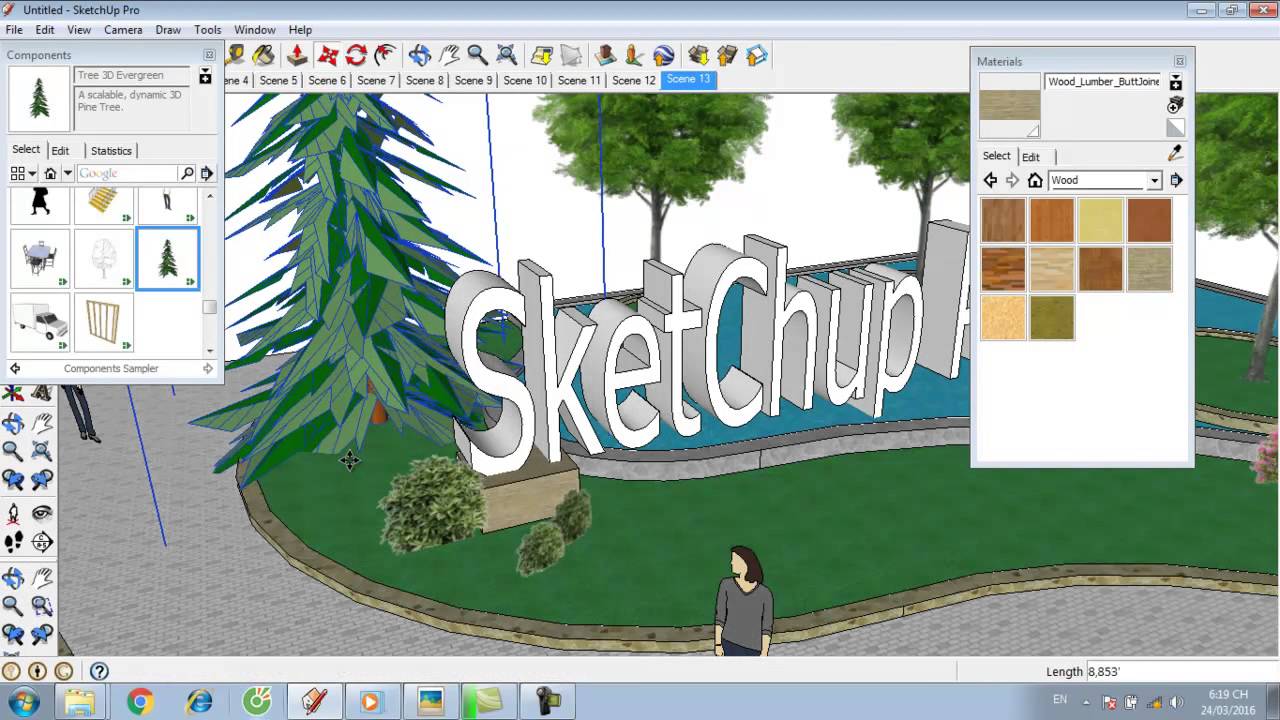Viewport: 1280px width, 720px height.
Task: Open the Statistics tab in Components
Action: click(x=111, y=150)
